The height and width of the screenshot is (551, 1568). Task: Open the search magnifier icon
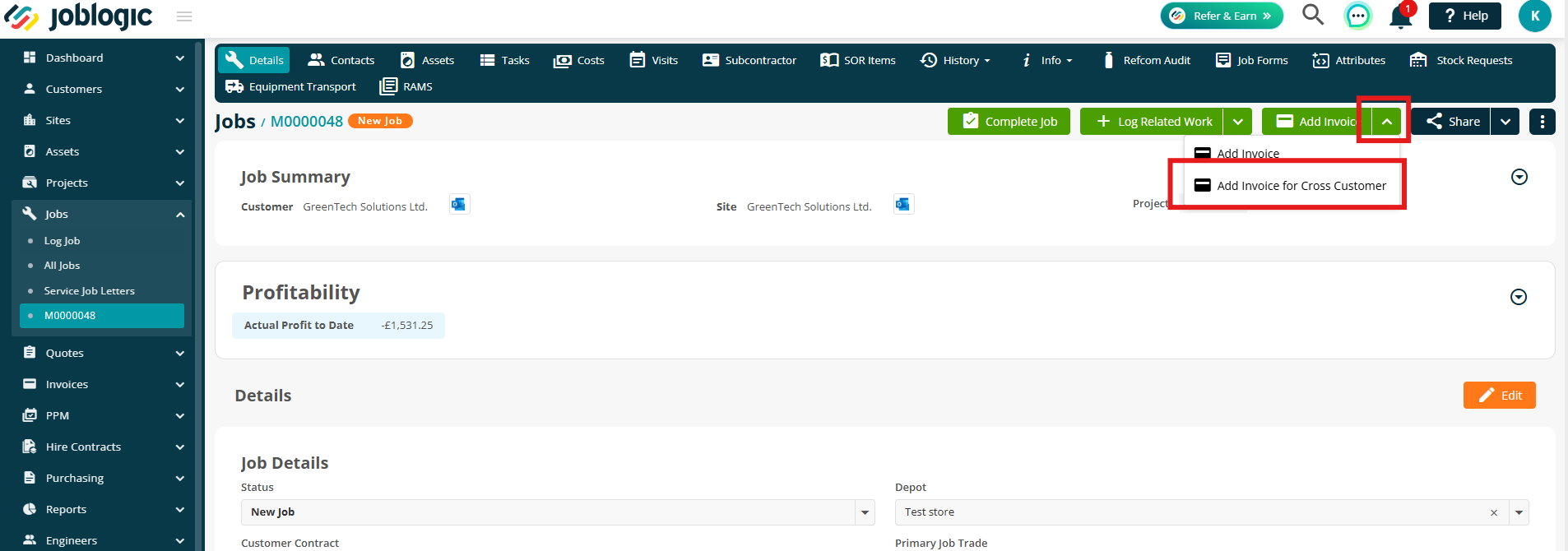point(1313,15)
